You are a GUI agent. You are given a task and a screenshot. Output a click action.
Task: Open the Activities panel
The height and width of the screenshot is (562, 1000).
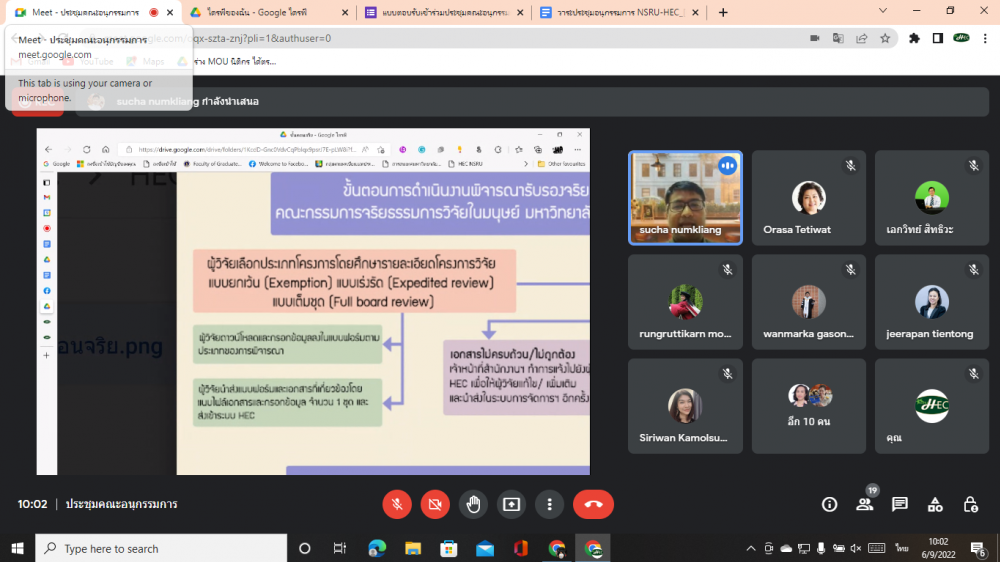[x=935, y=504]
